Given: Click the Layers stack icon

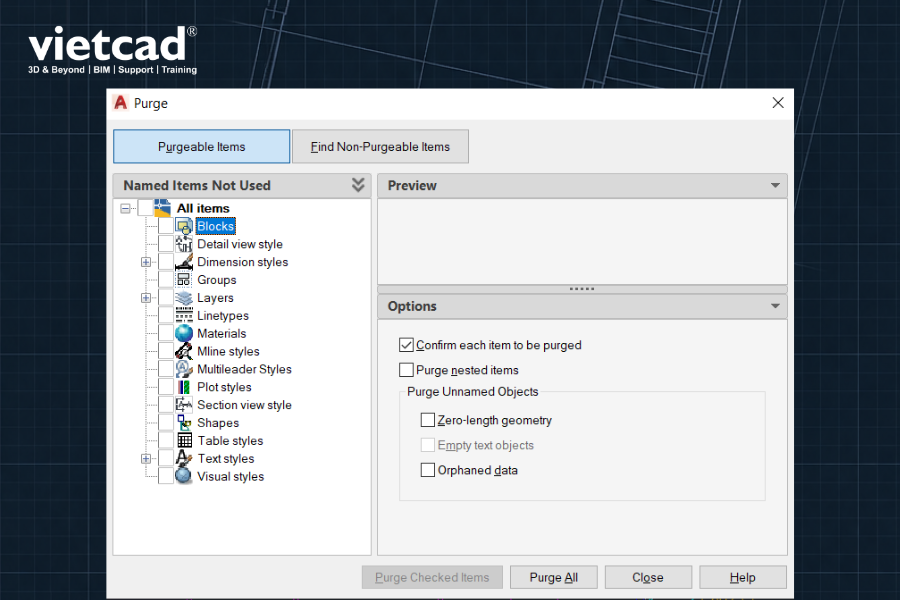Looking at the screenshot, I should (184, 297).
